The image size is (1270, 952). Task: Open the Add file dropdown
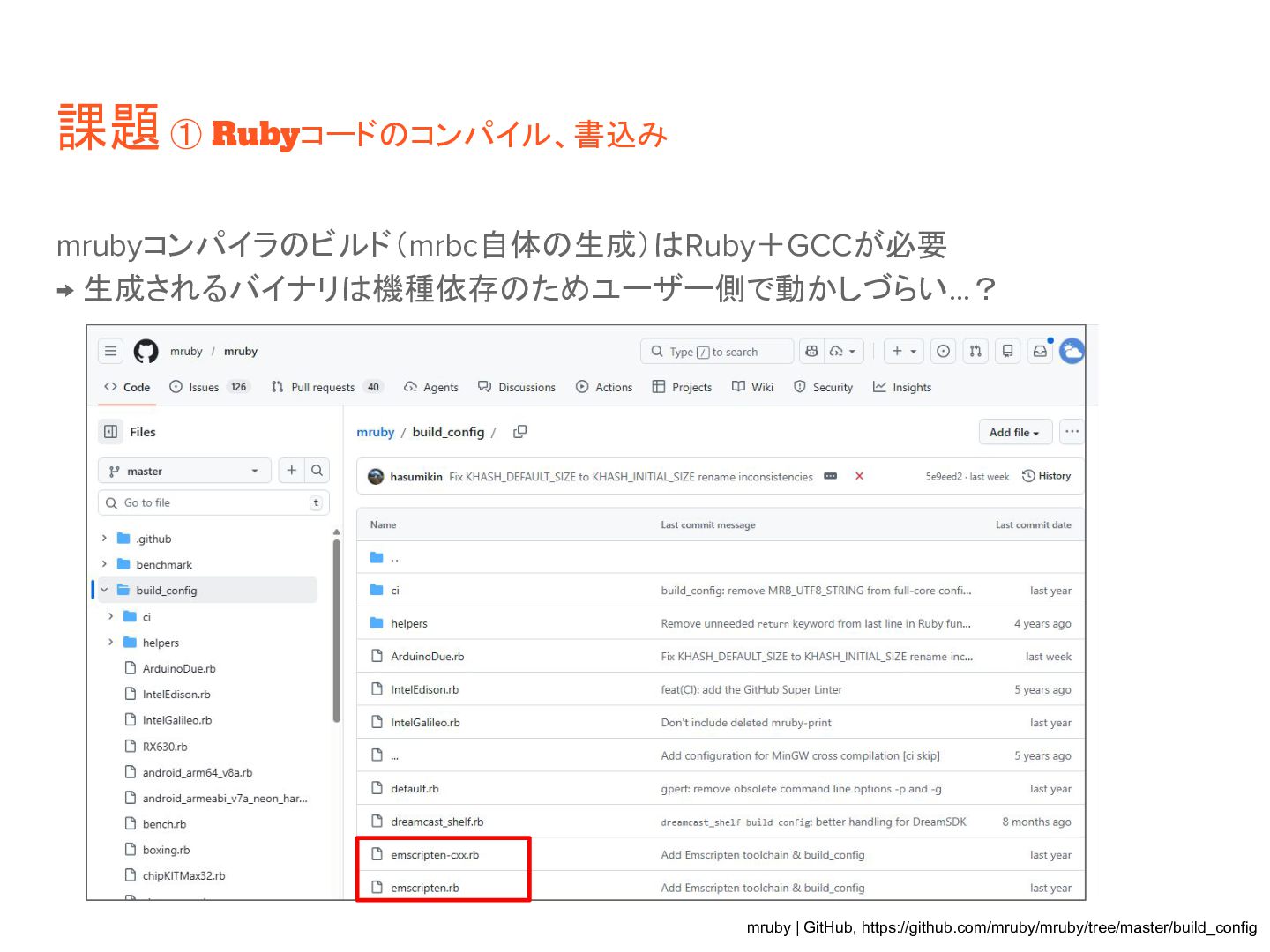1015,432
